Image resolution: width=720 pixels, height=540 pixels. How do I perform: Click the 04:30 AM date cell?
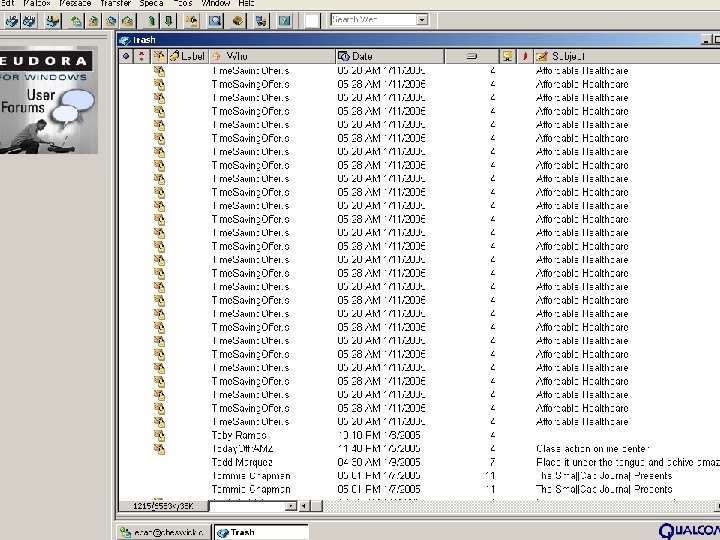tap(379, 462)
